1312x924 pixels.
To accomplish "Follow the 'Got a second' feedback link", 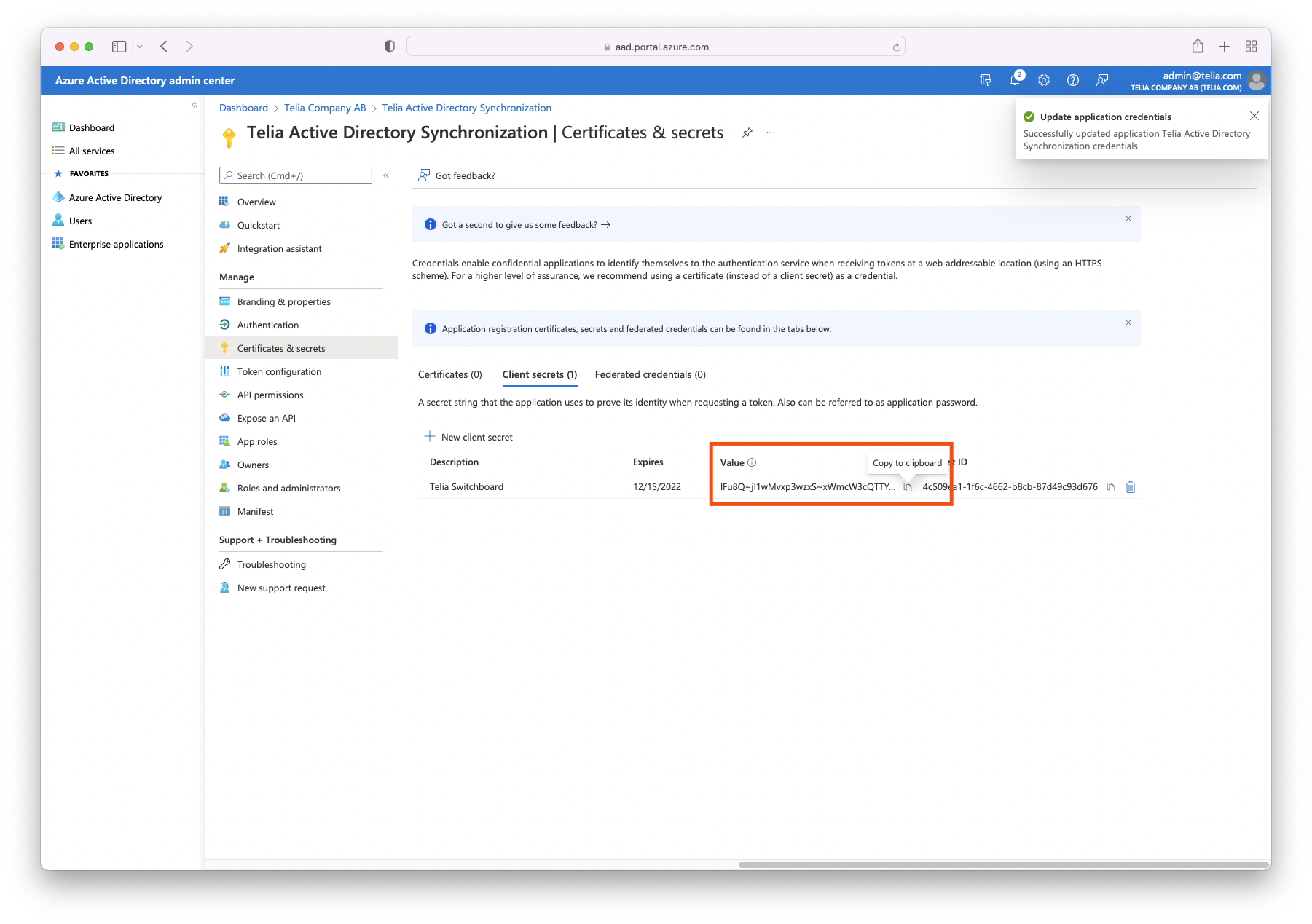I will click(526, 225).
